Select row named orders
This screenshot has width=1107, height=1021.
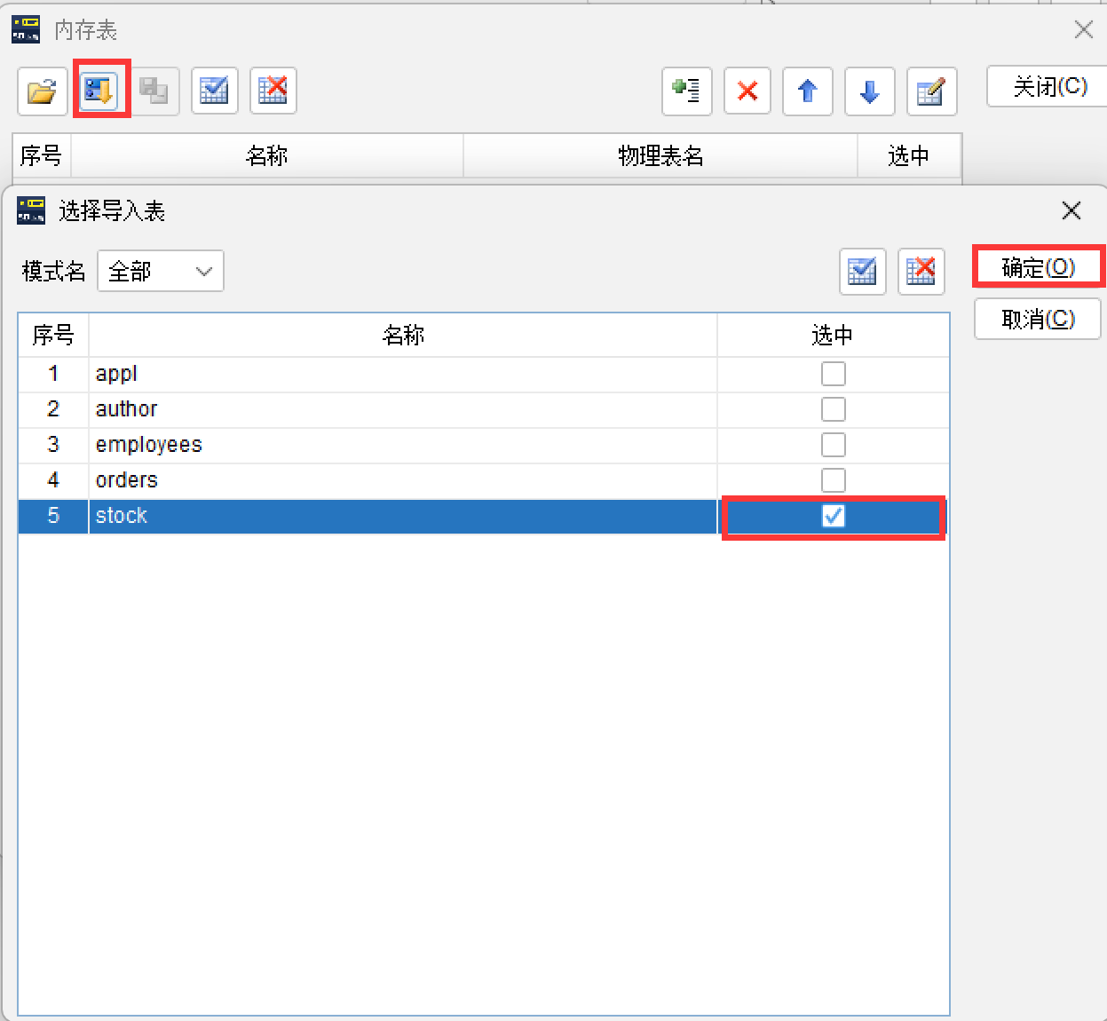pyautogui.click(x=484, y=480)
